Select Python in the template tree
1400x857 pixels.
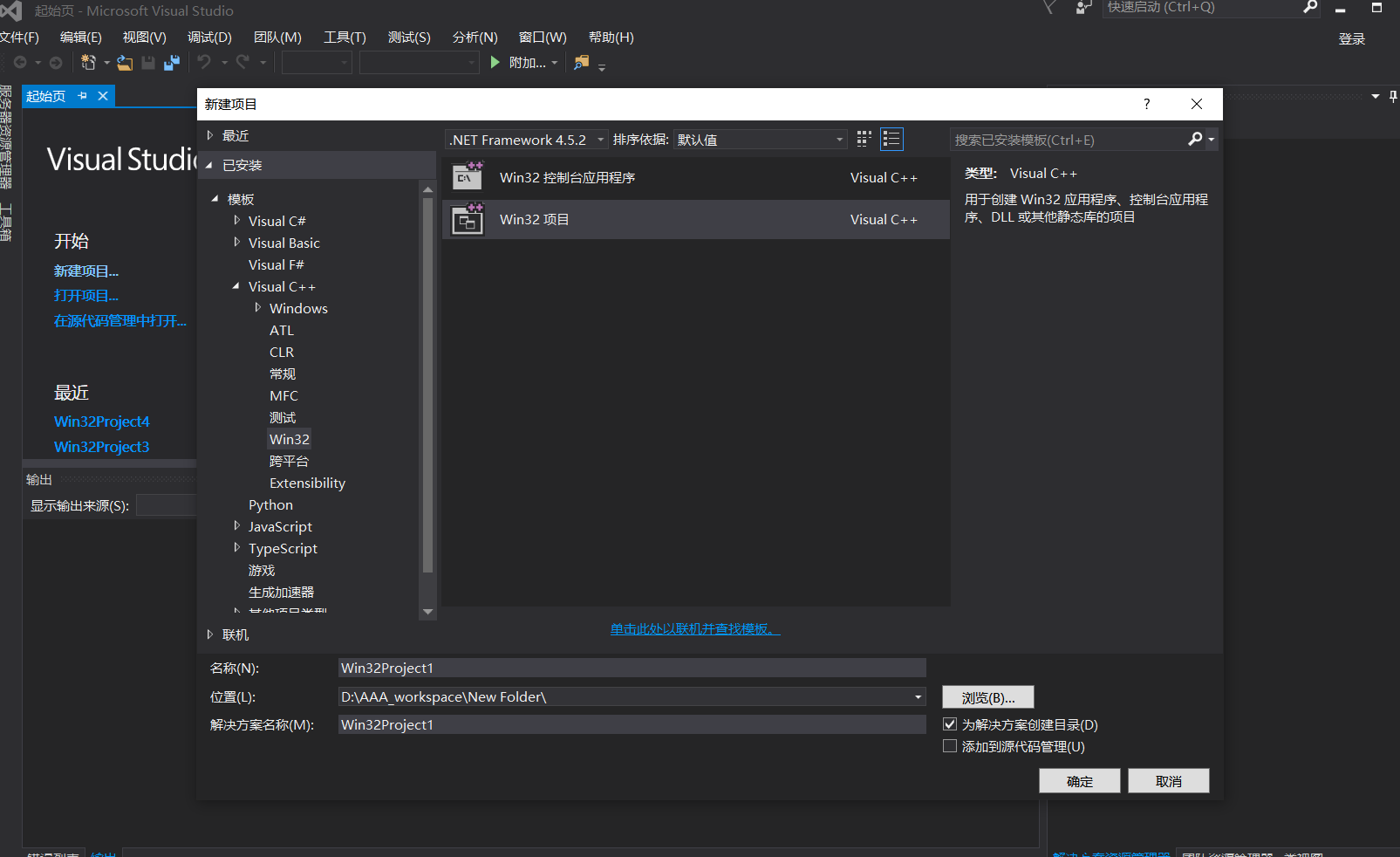(x=270, y=504)
